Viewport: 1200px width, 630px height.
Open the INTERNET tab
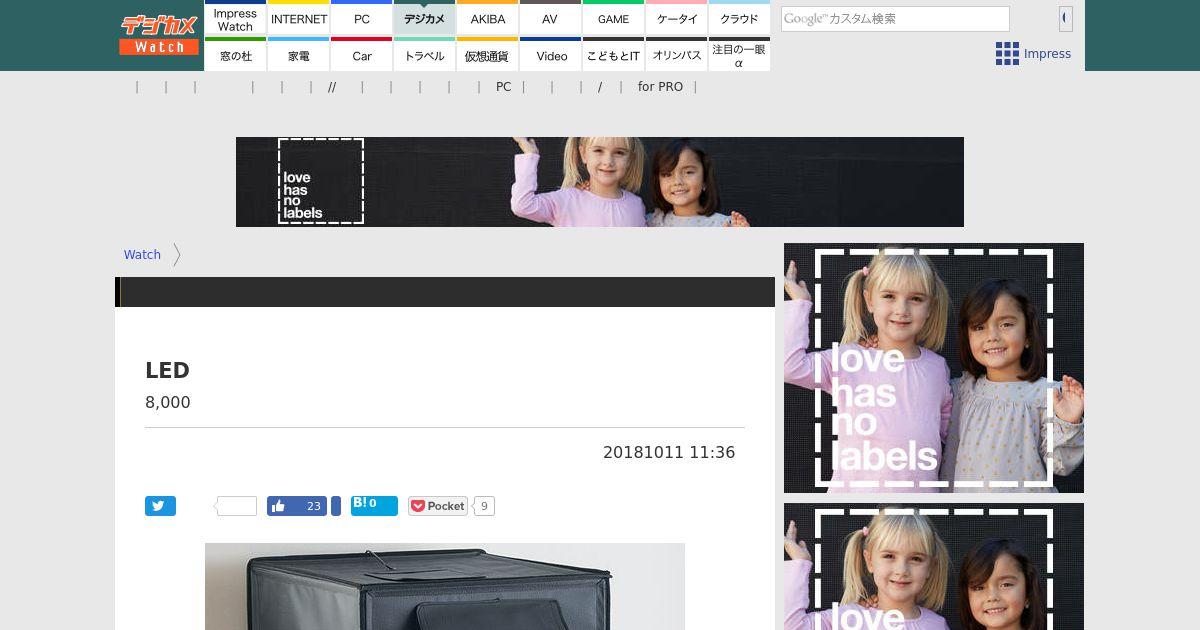[299, 19]
